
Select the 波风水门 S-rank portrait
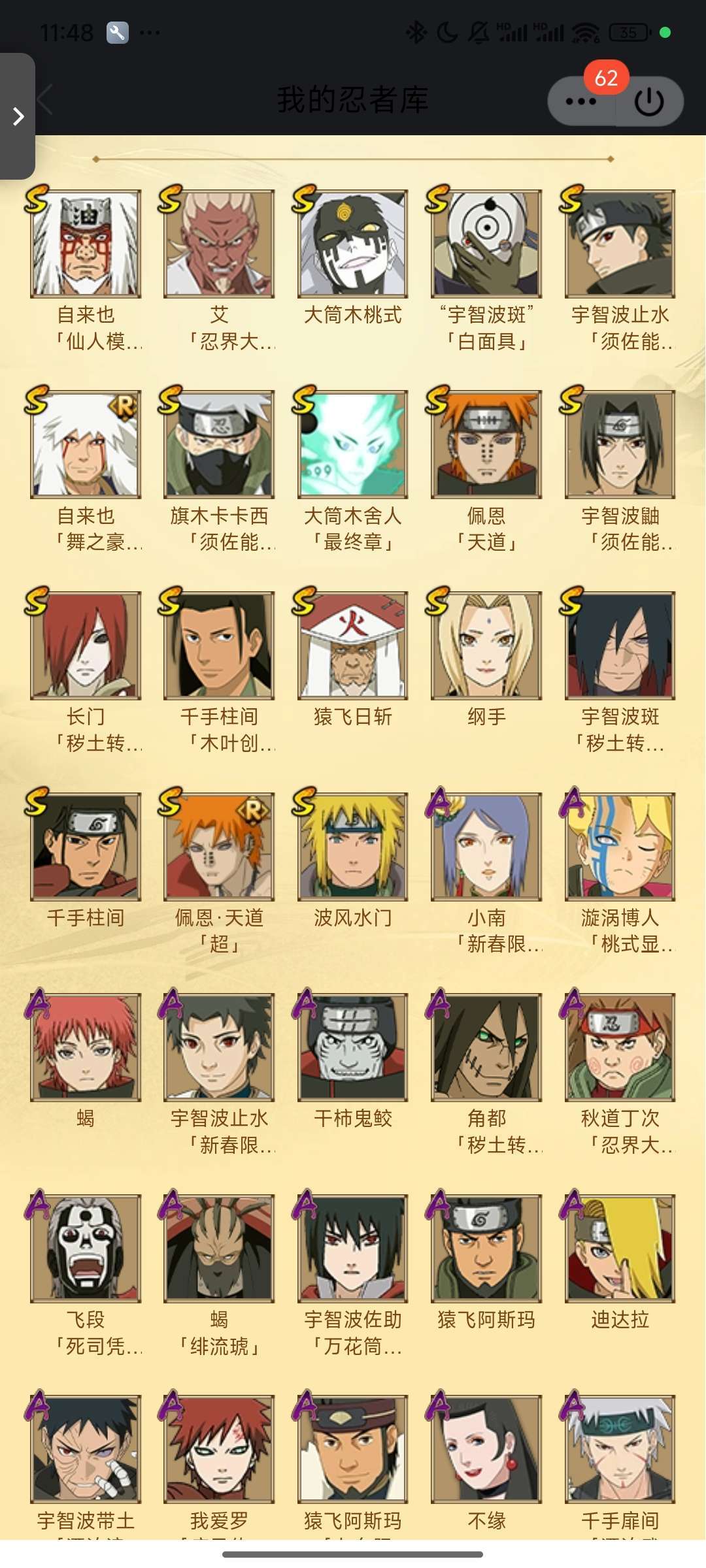(352, 847)
